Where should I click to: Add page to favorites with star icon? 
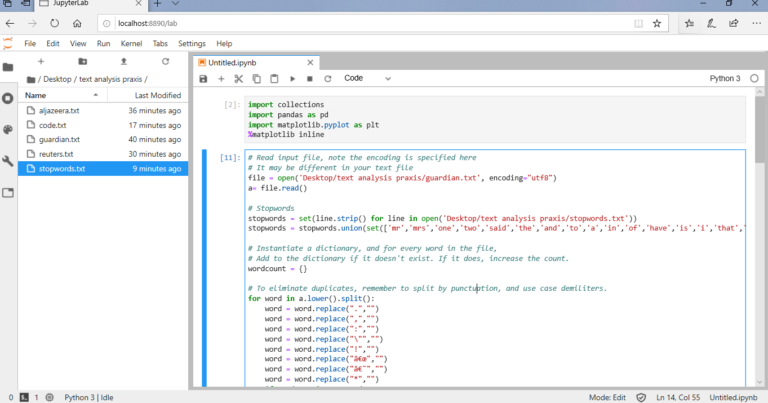[657, 24]
